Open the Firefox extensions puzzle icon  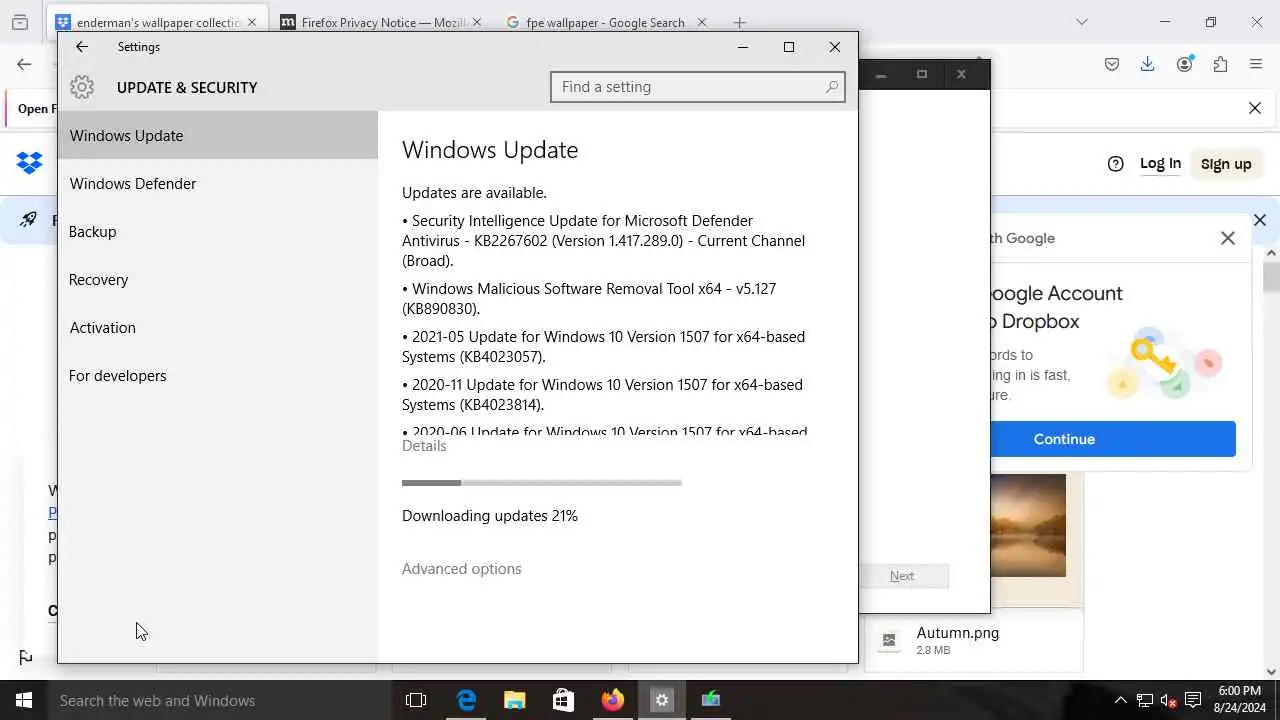[1220, 64]
